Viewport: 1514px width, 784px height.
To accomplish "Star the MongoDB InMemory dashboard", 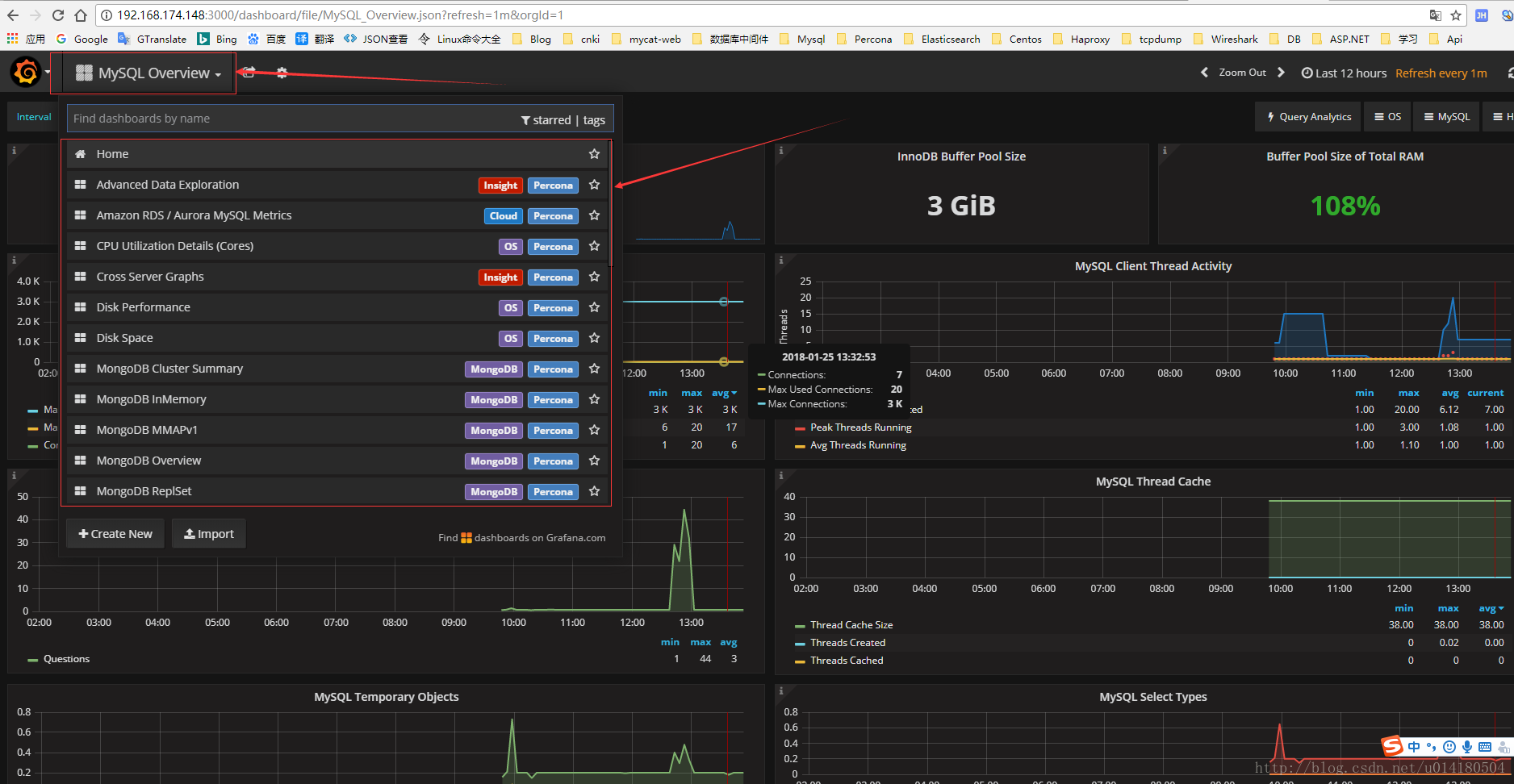I will 594,399.
